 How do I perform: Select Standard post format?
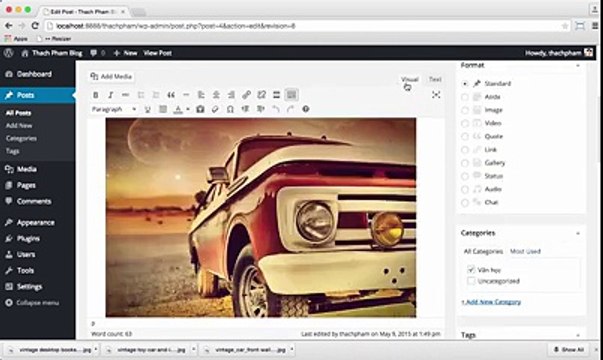tap(465, 83)
